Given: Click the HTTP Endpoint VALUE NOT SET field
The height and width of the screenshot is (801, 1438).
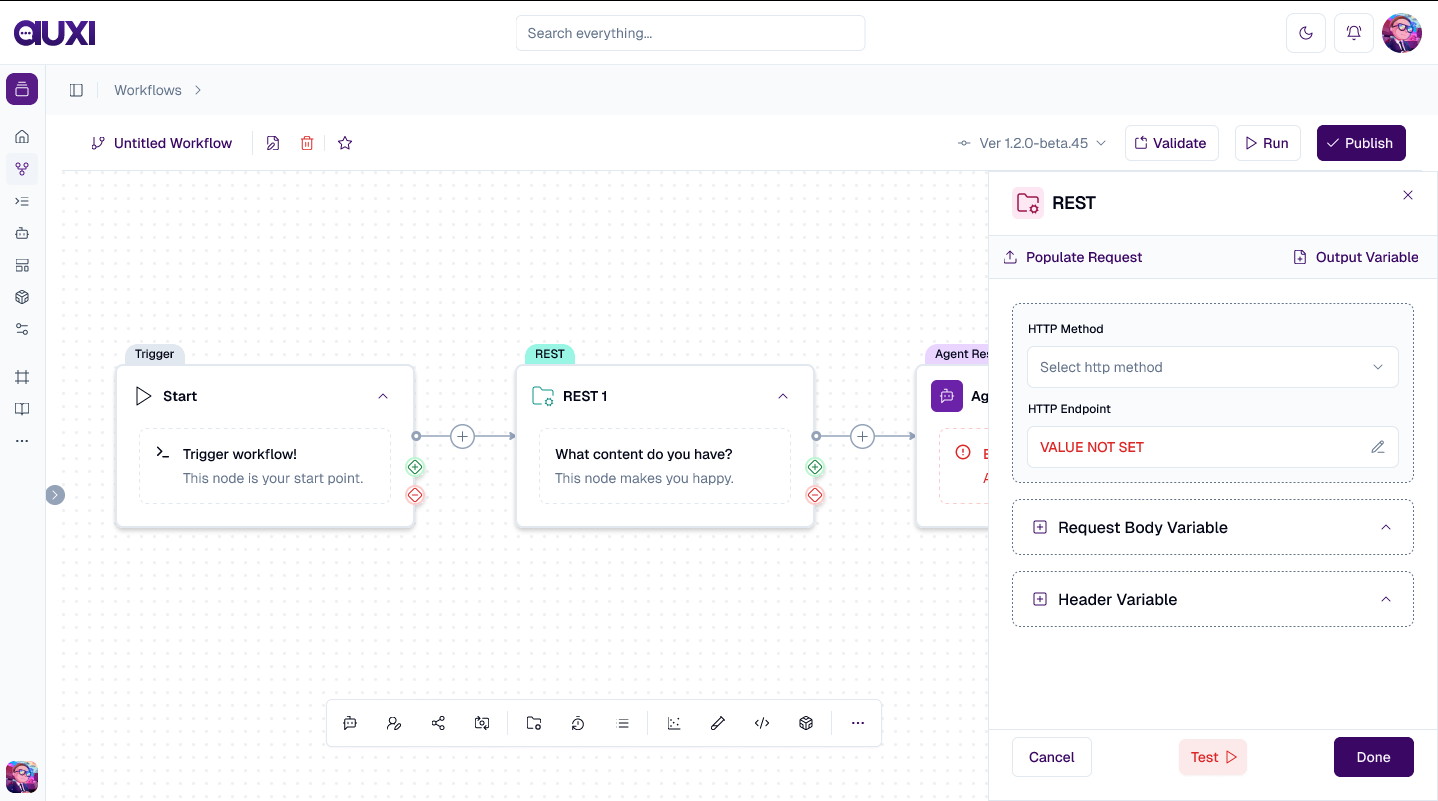Looking at the screenshot, I should click(1212, 447).
